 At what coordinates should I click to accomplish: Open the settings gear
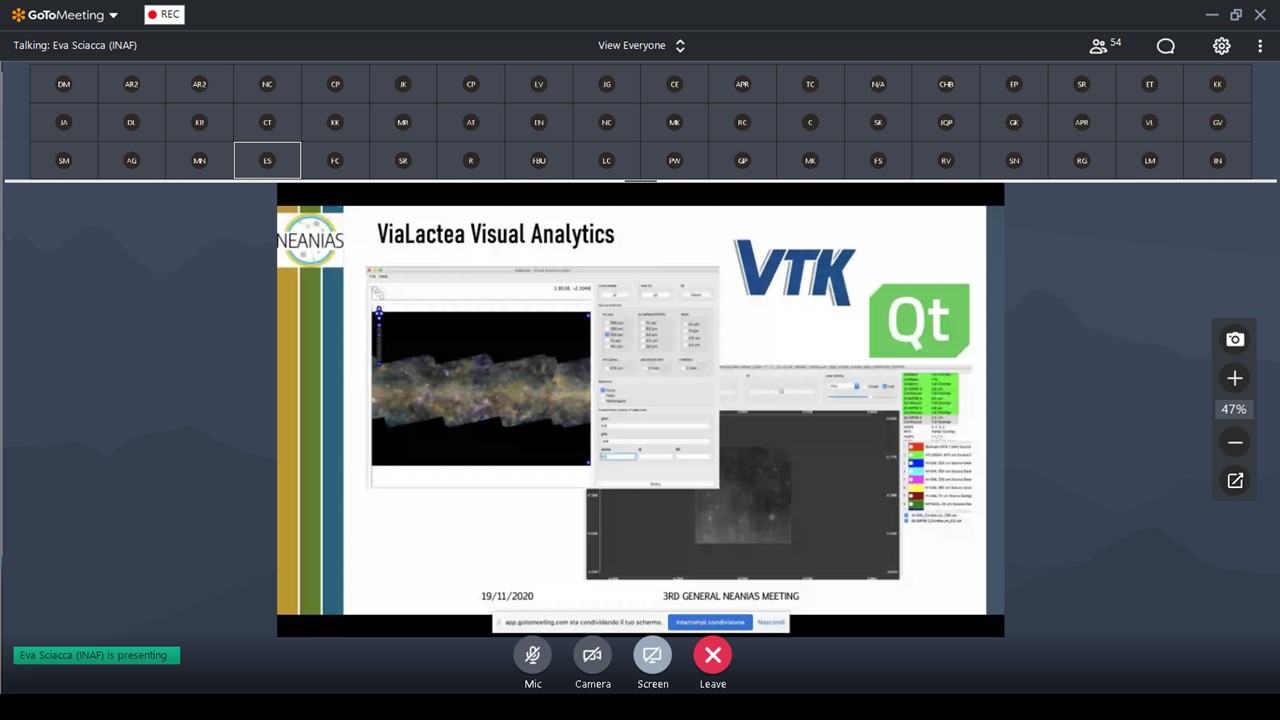(1221, 46)
